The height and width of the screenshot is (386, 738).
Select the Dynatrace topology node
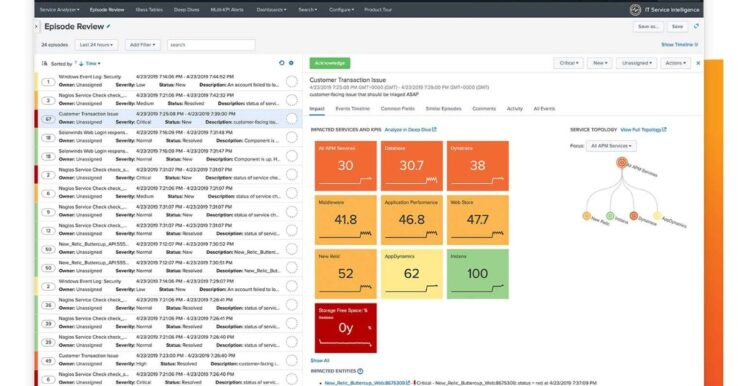(634, 216)
